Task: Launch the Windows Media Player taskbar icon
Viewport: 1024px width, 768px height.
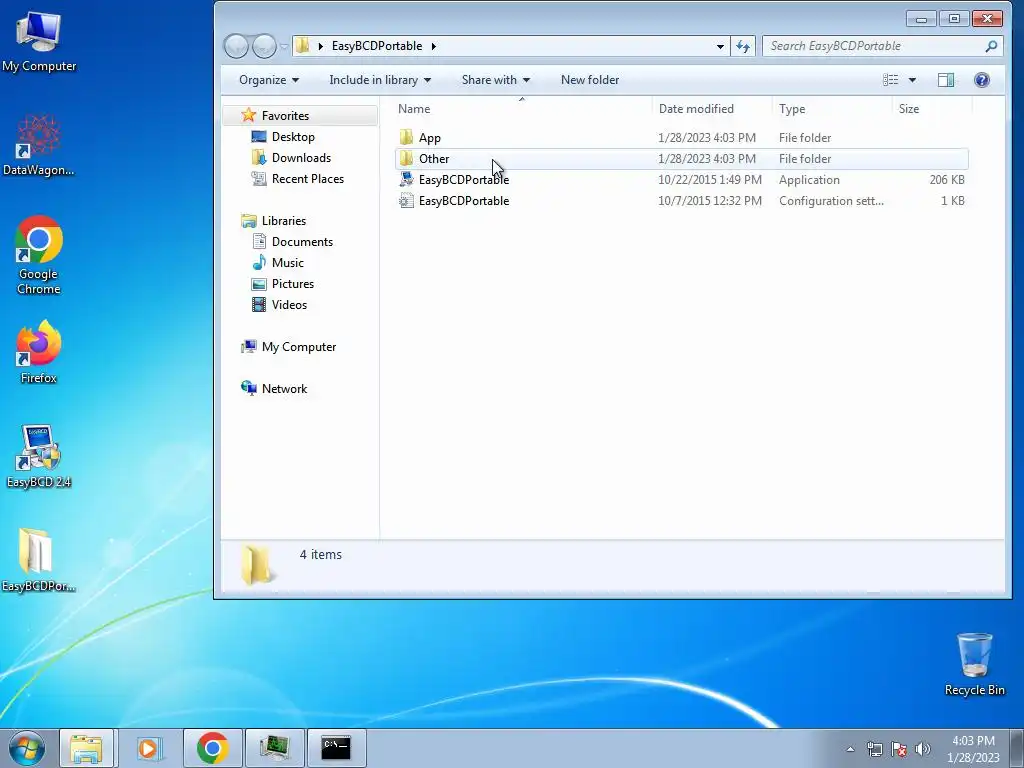Action: pos(150,748)
